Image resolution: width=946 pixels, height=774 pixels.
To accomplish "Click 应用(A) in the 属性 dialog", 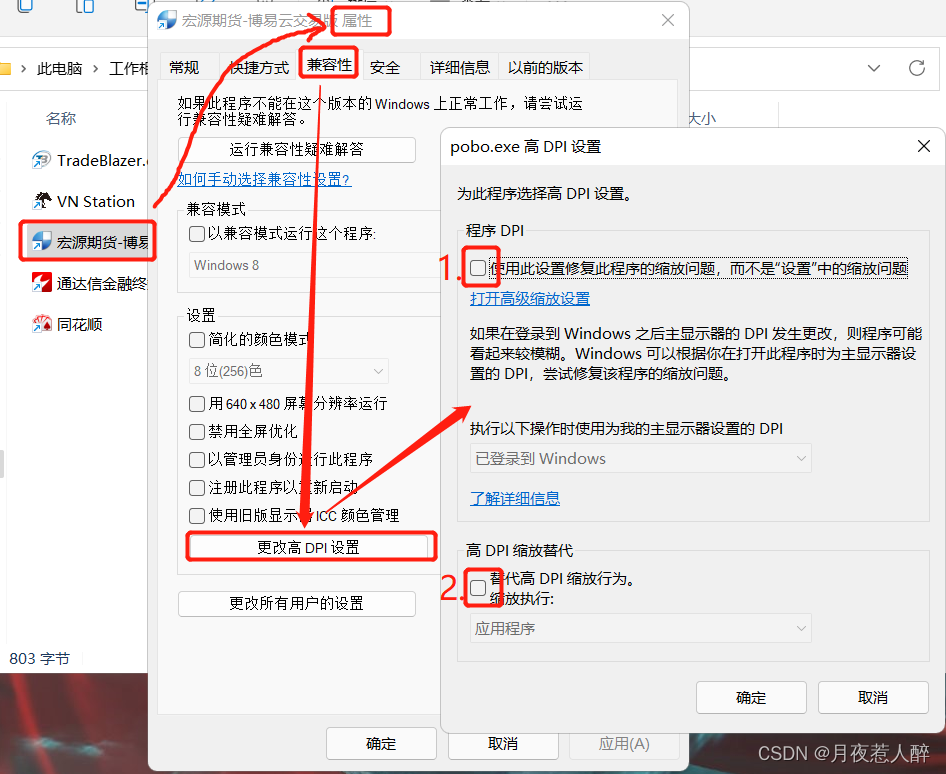I will point(624,743).
